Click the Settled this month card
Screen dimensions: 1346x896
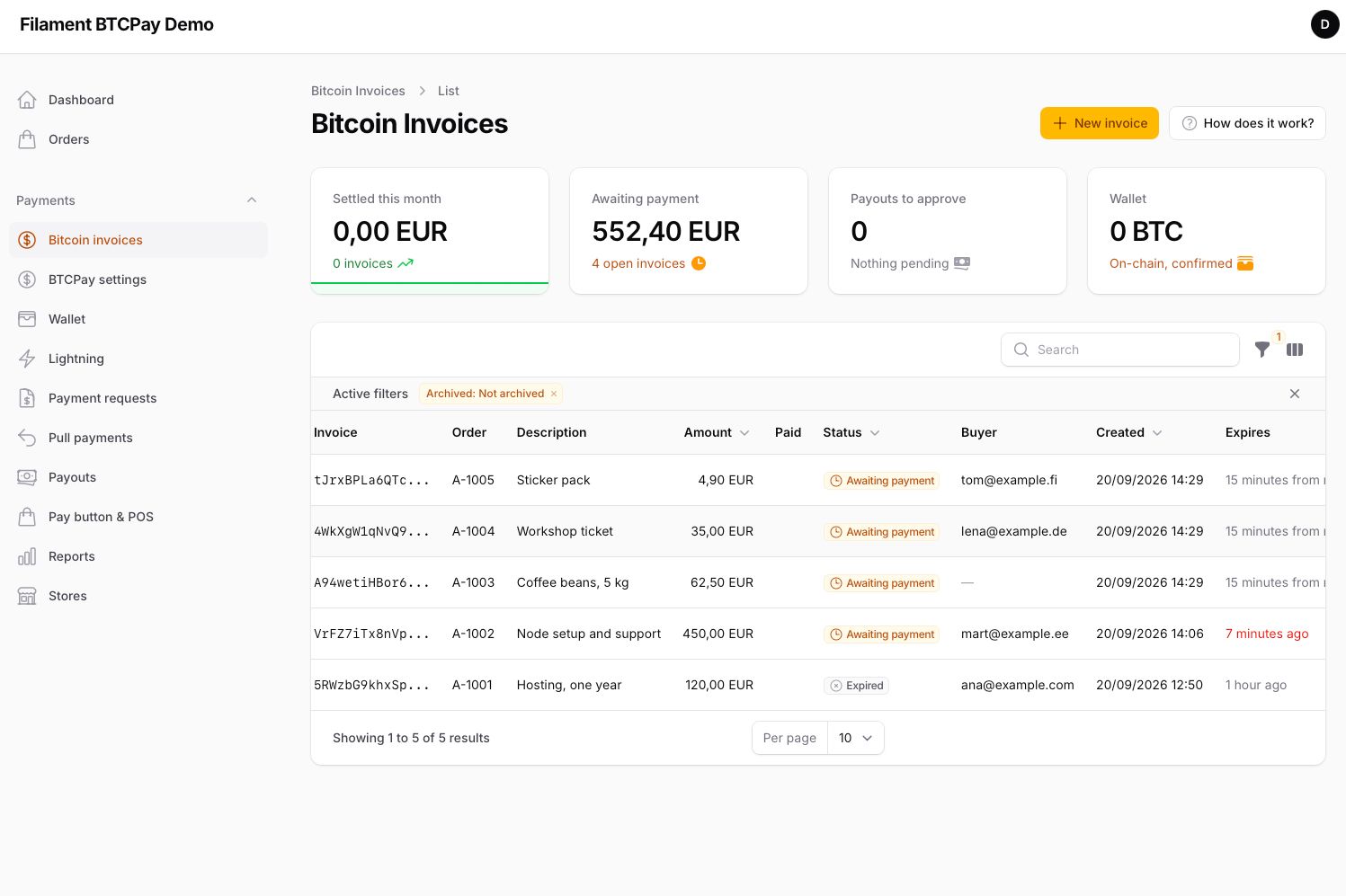tap(430, 231)
